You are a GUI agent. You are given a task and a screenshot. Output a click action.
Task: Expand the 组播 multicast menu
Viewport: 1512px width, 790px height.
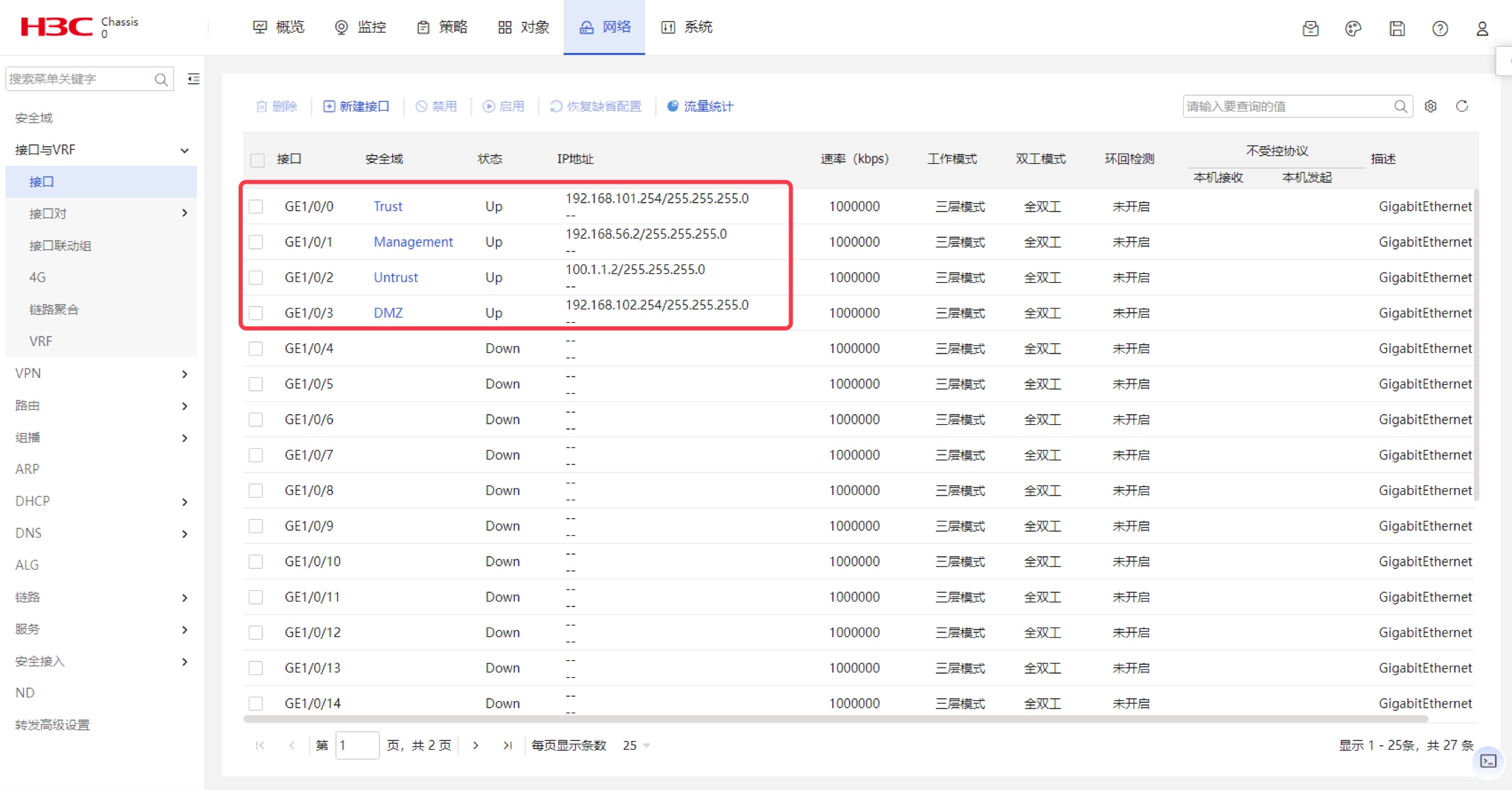[184, 438]
